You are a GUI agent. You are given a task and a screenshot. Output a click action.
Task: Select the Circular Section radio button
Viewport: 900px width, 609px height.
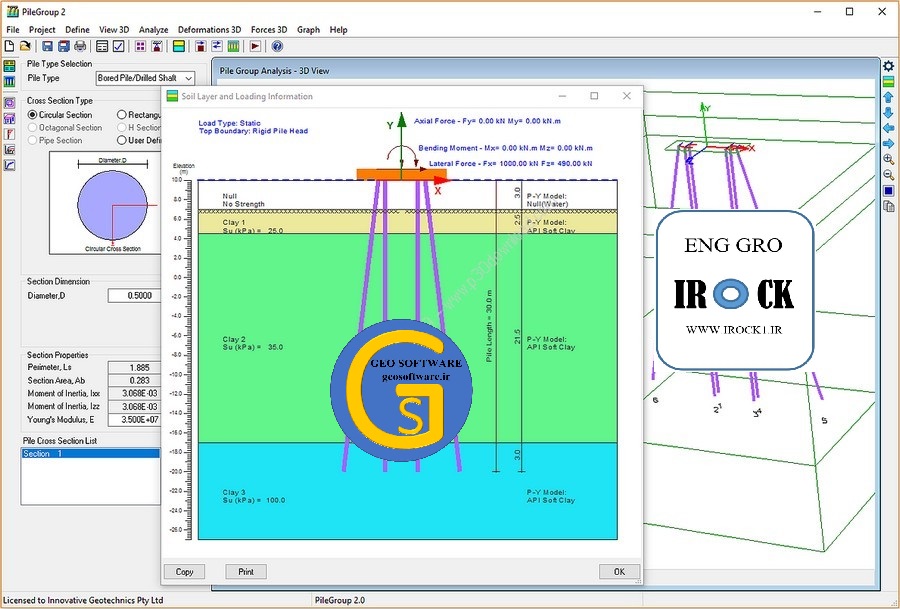click(34, 115)
